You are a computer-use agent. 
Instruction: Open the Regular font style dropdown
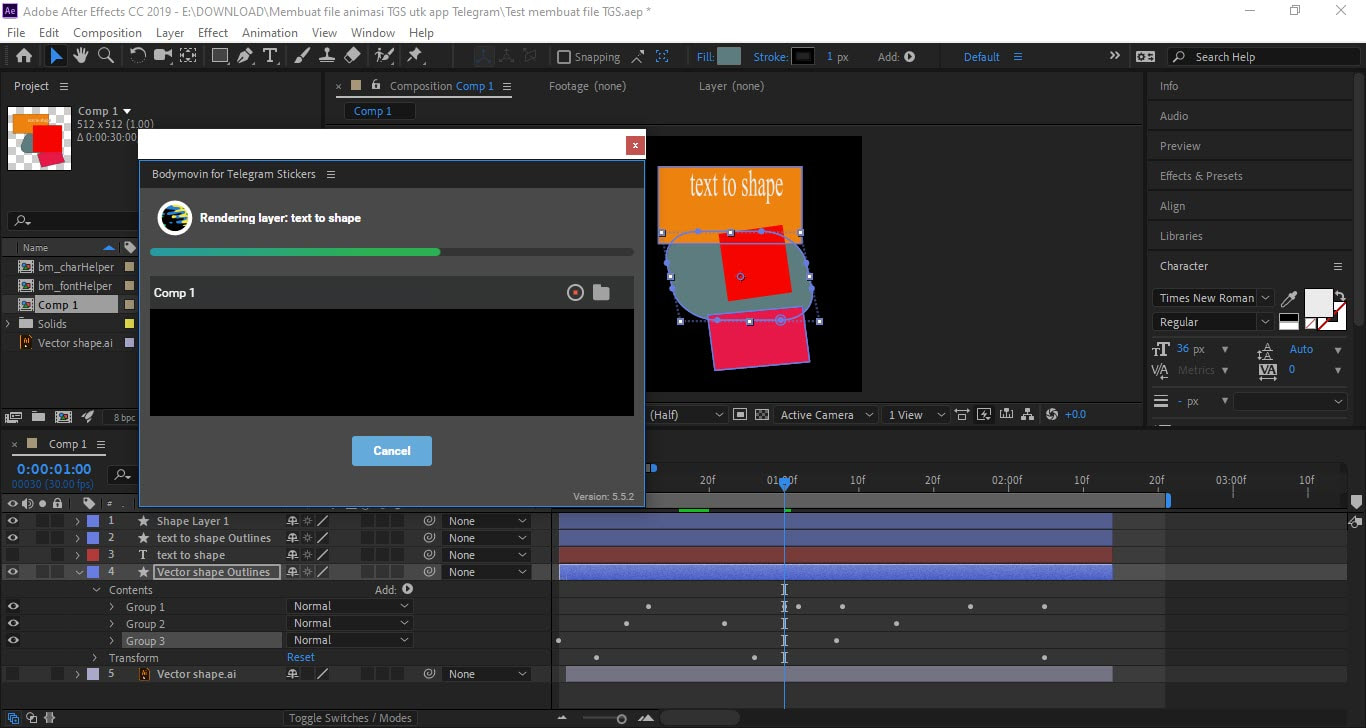point(1213,322)
